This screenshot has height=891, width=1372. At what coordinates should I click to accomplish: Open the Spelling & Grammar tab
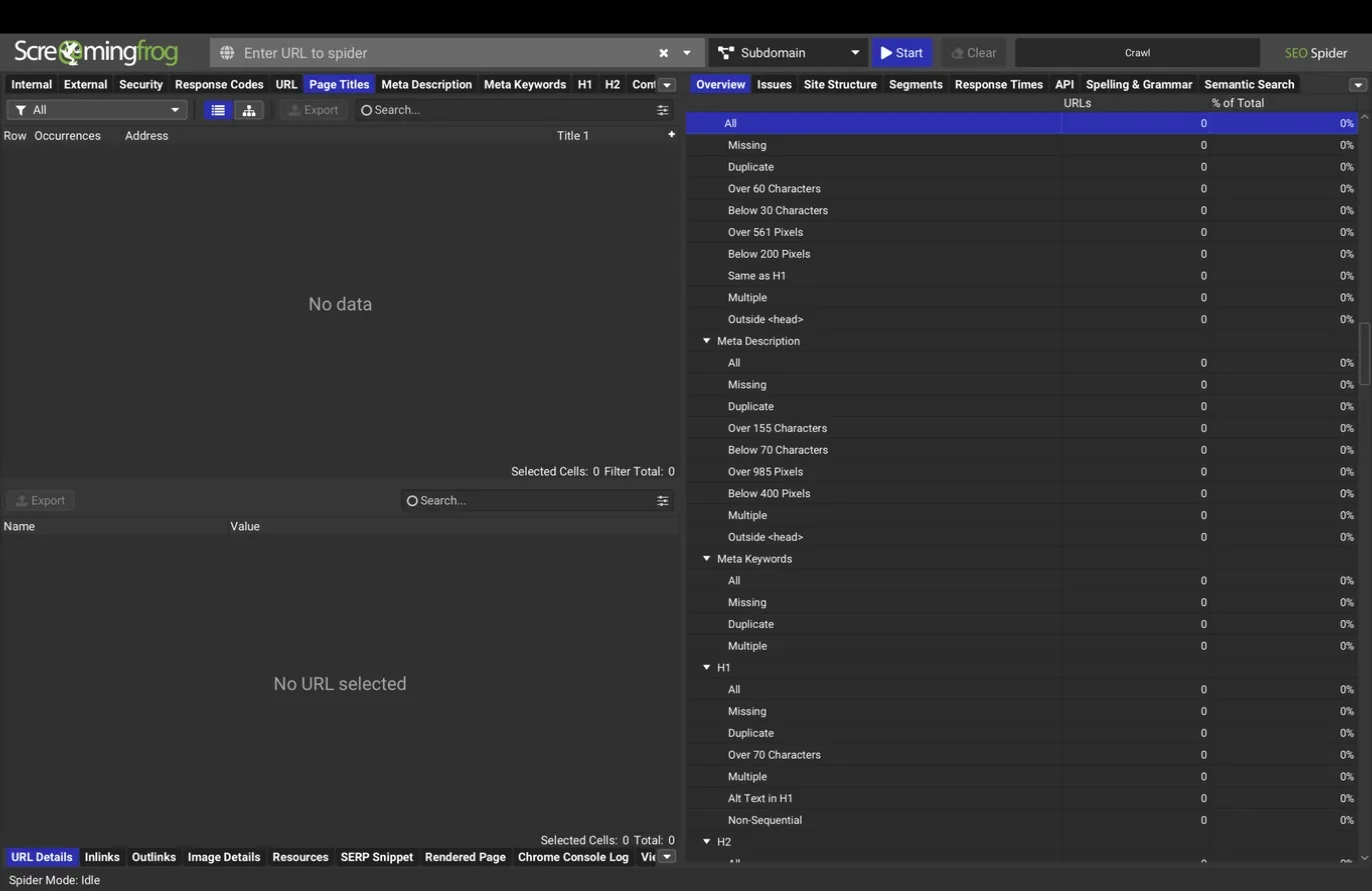coord(1139,85)
